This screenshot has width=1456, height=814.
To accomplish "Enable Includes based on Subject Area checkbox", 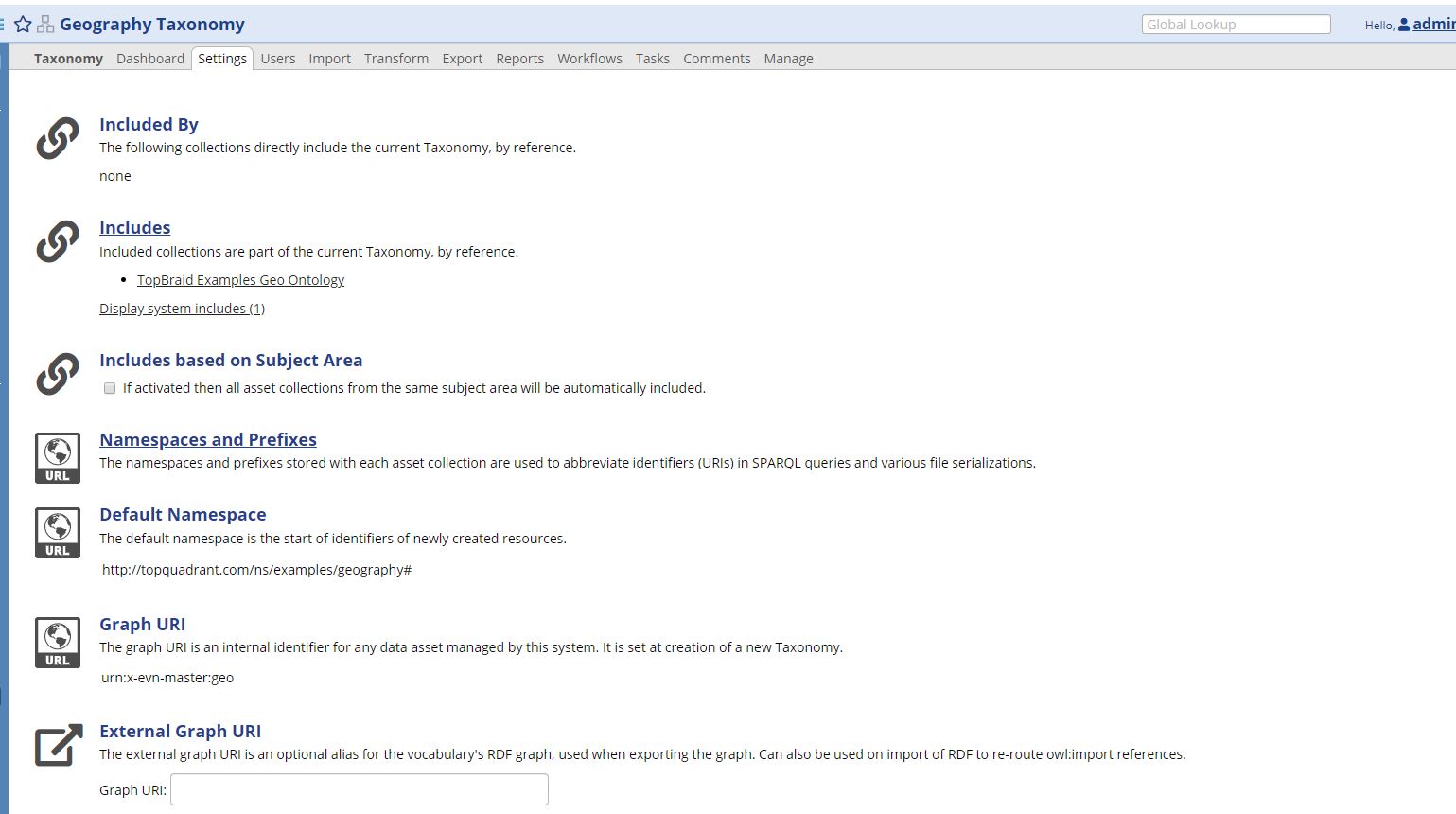I will pos(110,388).
